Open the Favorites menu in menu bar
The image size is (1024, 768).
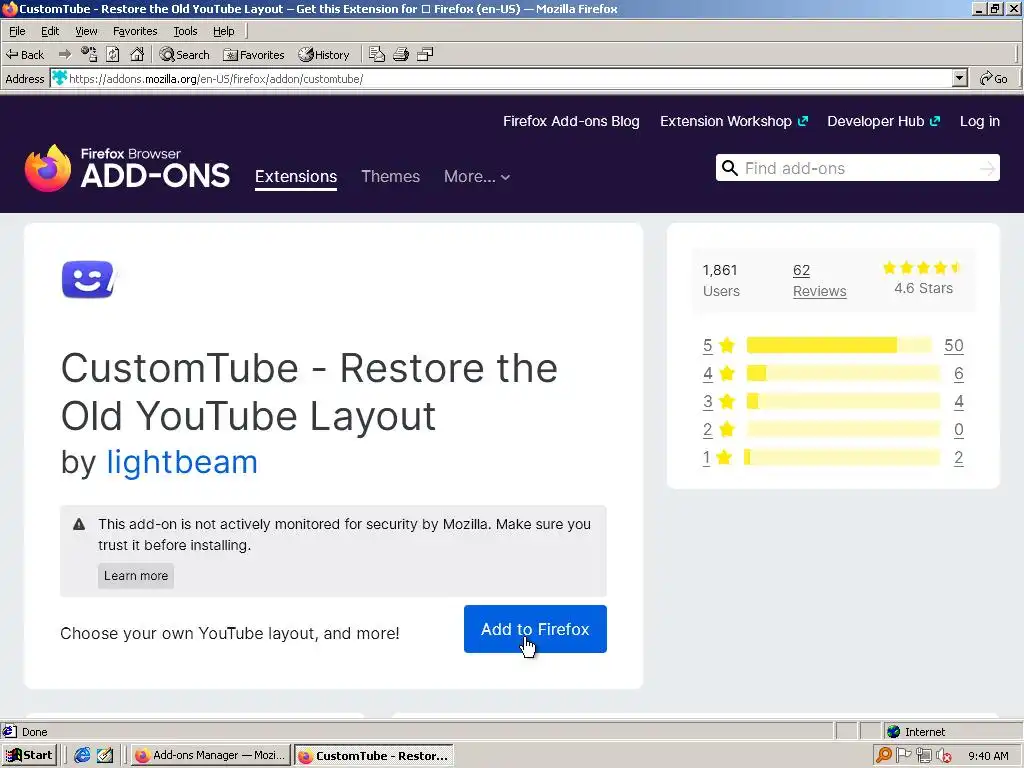[x=135, y=31]
